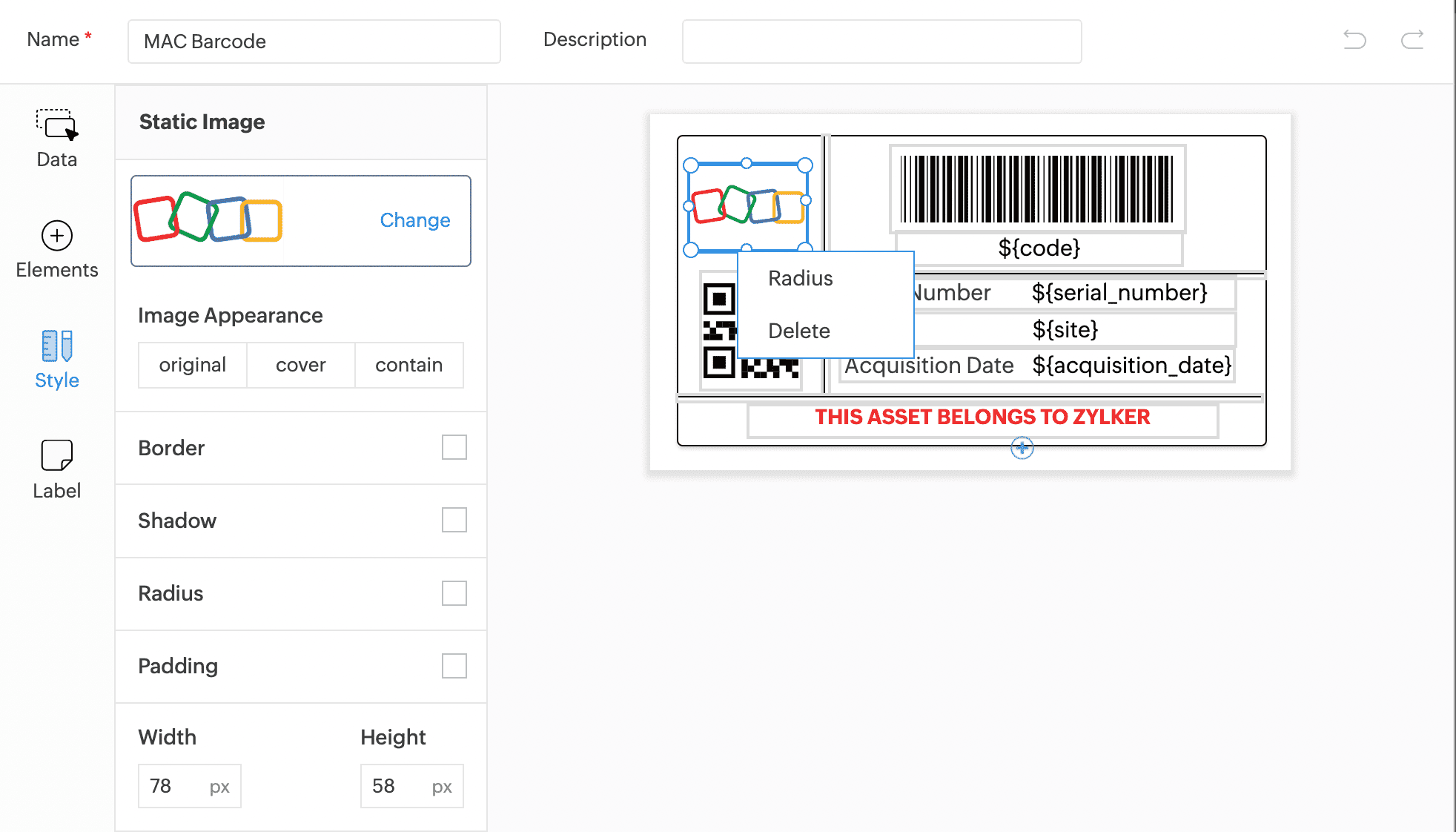The image size is (1456, 832).
Task: Click the undo arrow icon
Action: (x=1354, y=39)
